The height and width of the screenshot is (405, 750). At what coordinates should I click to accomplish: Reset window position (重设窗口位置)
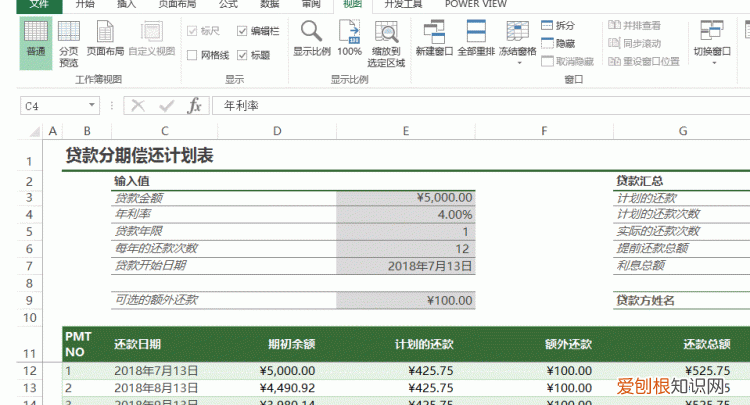tap(644, 61)
